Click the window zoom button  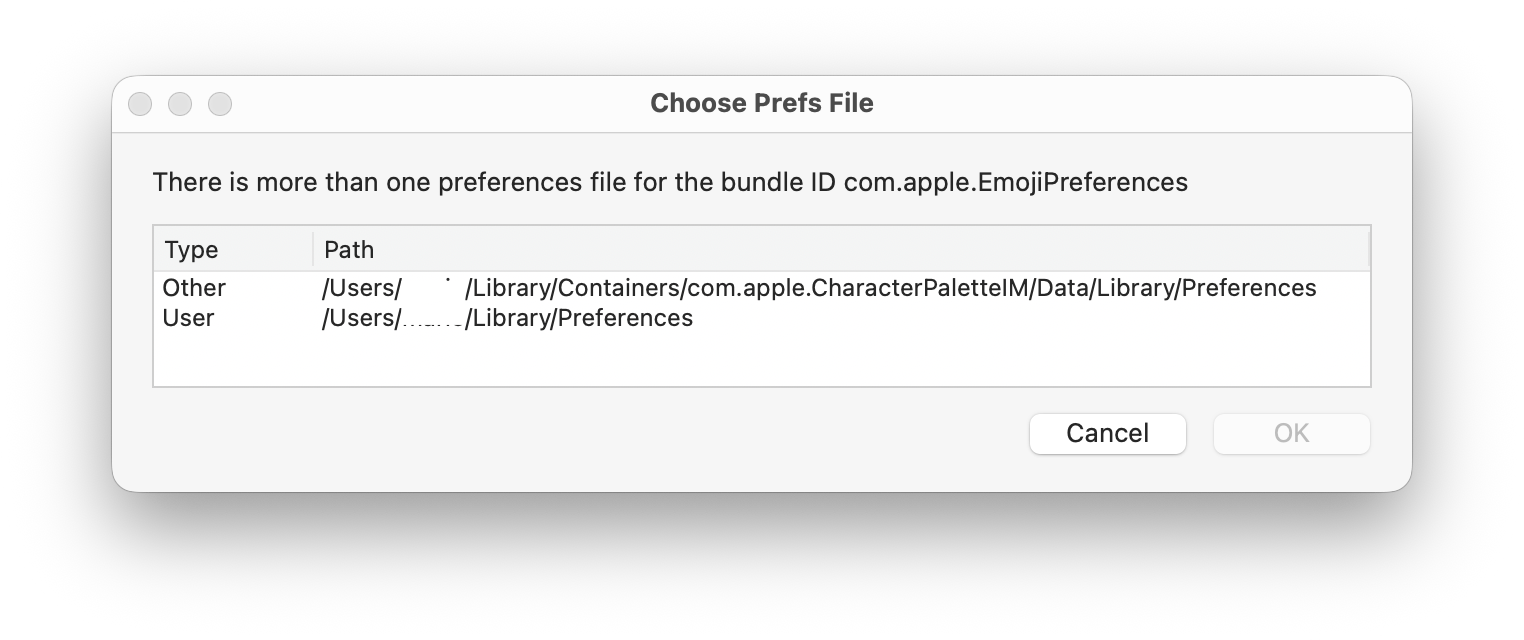point(220,104)
